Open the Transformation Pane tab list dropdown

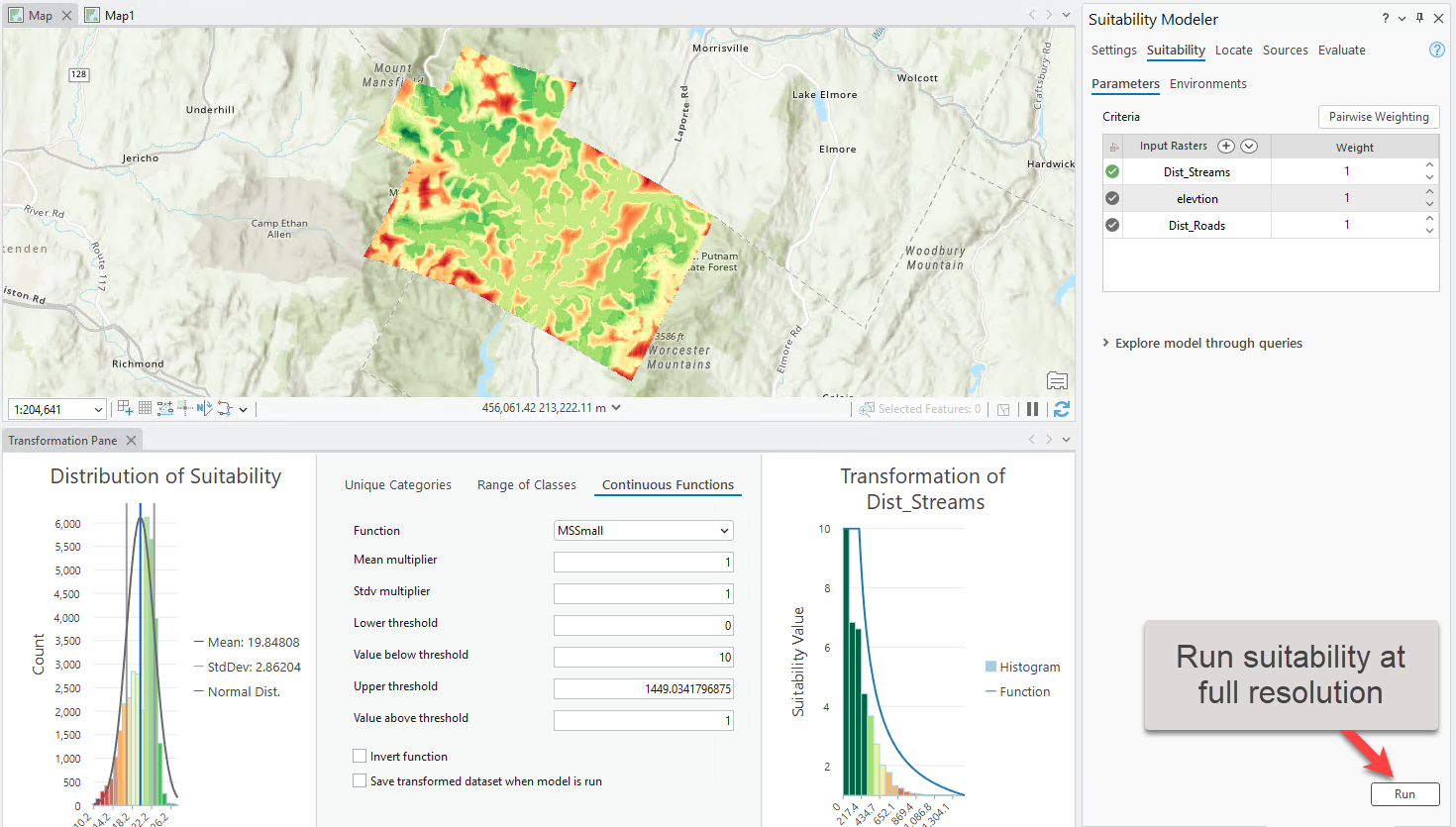1066,439
